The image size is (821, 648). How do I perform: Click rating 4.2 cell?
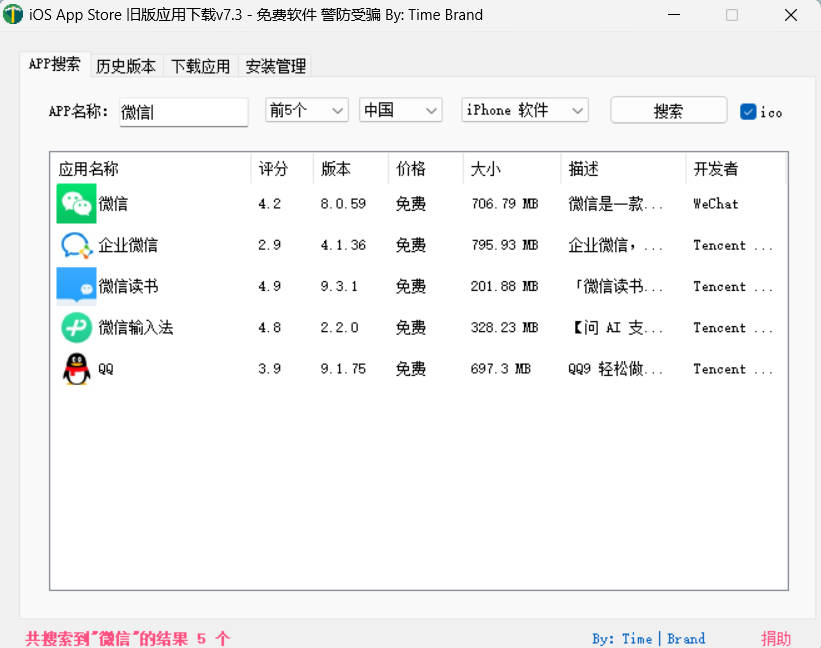pyautogui.click(x=270, y=204)
